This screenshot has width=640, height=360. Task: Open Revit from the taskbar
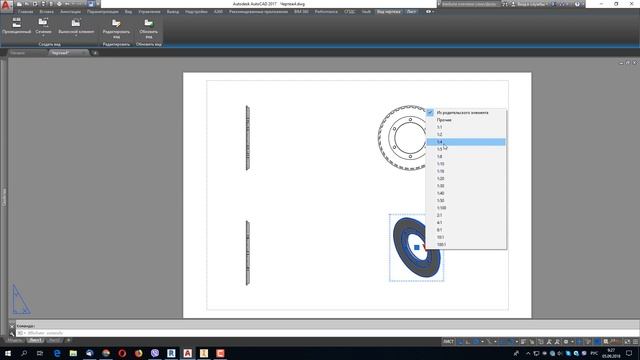click(x=171, y=353)
